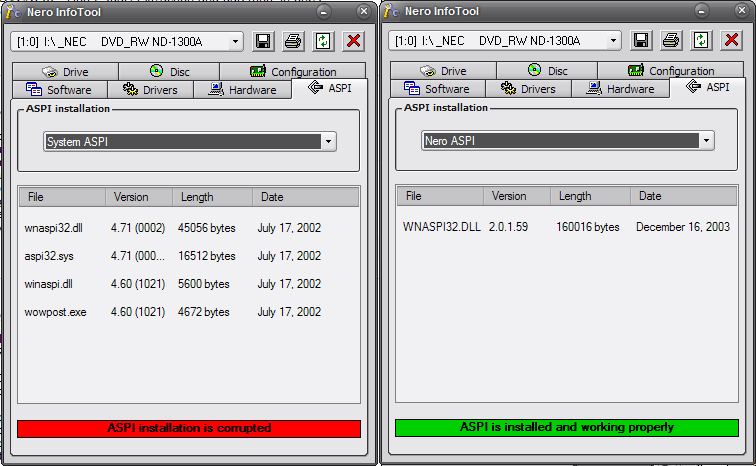The image size is (756, 466).
Task: Open Software tab in left window
Action: coord(59,90)
